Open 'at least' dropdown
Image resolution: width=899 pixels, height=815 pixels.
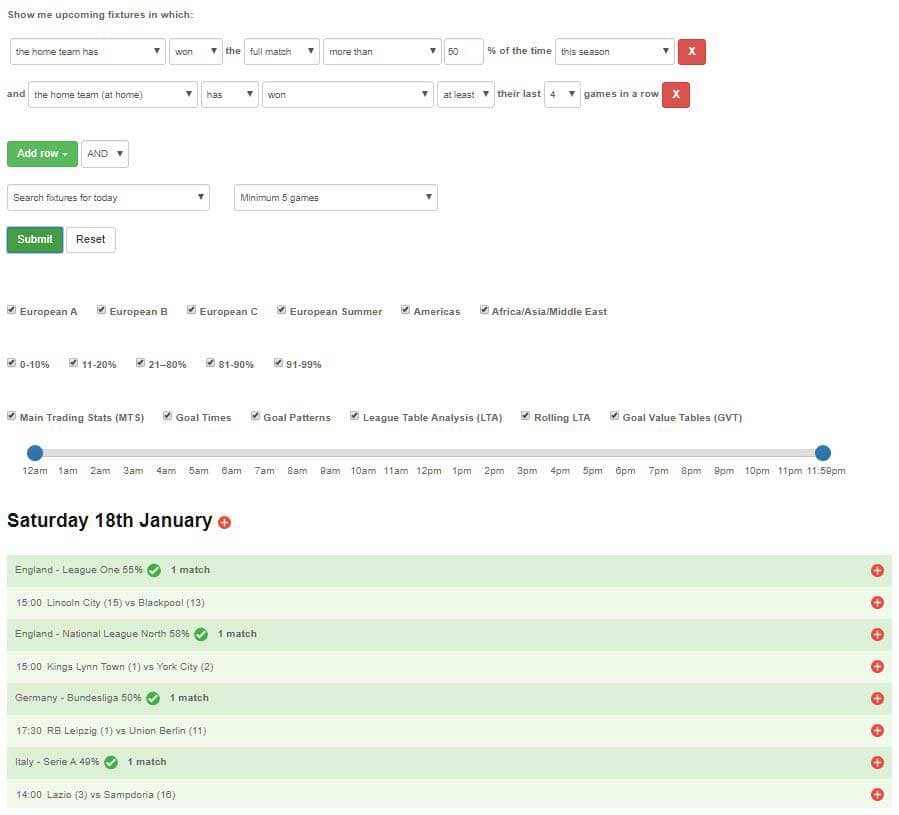pyautogui.click(x=466, y=95)
